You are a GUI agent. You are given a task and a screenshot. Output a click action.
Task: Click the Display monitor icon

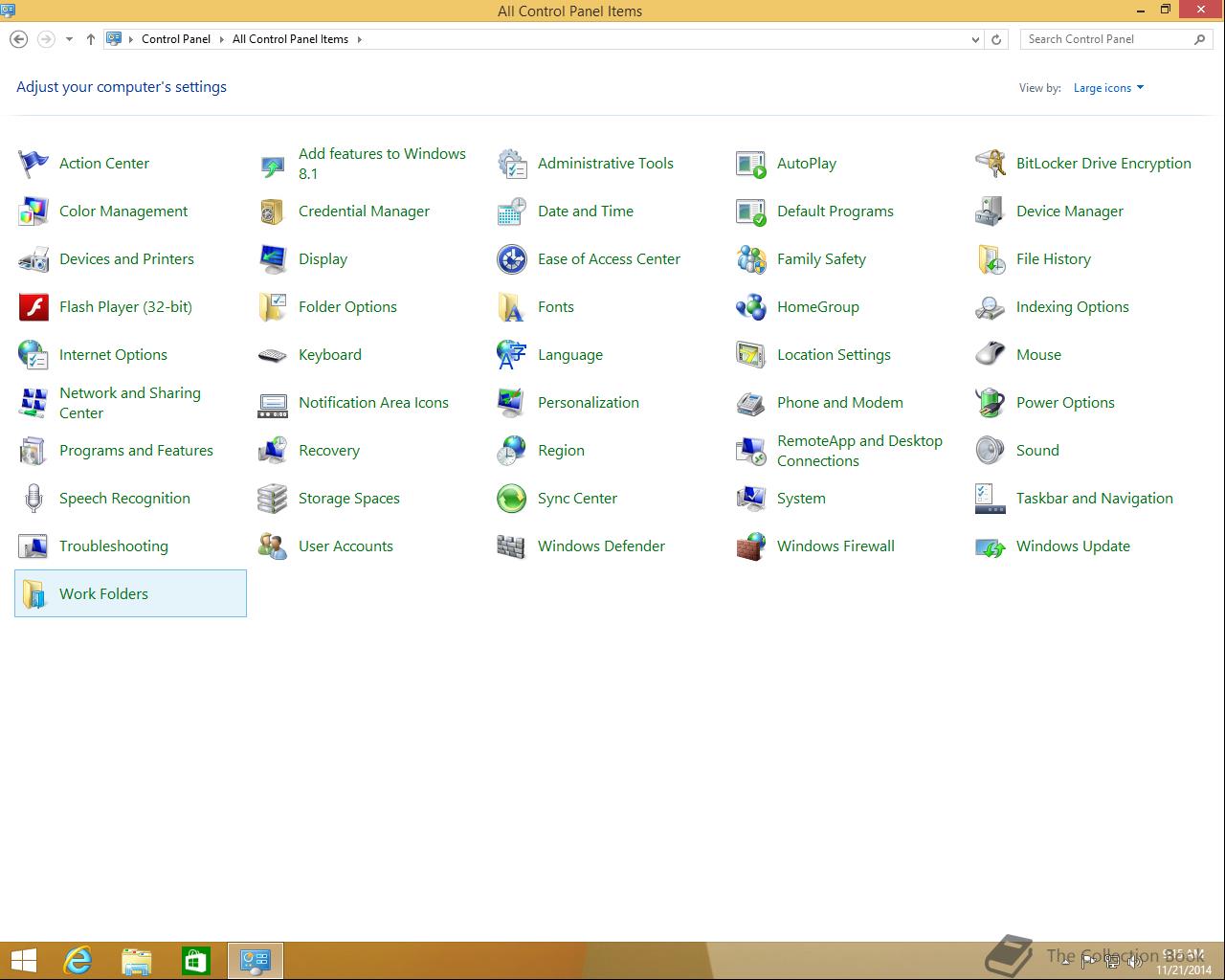(x=273, y=259)
